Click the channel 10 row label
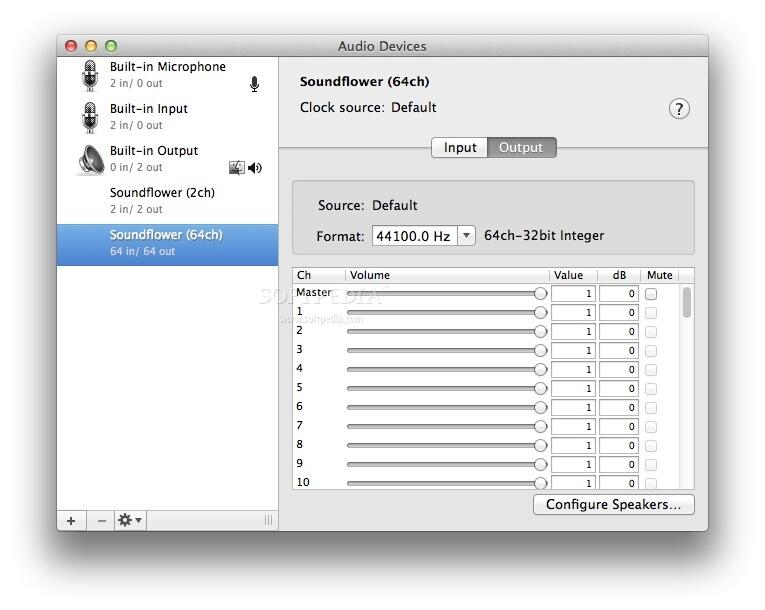The width and height of the screenshot is (765, 610). (x=303, y=482)
